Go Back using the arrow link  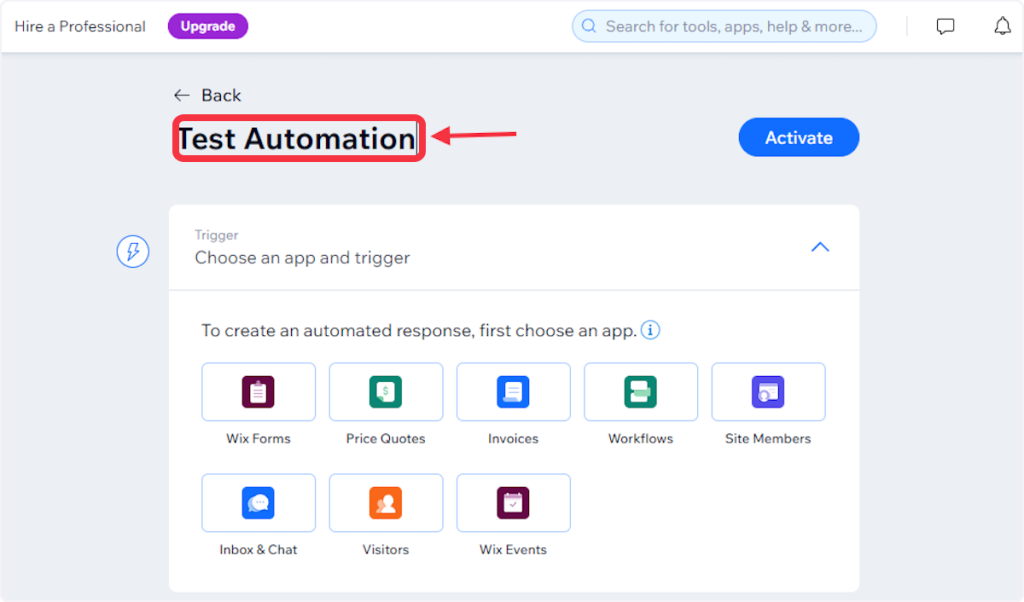207,95
